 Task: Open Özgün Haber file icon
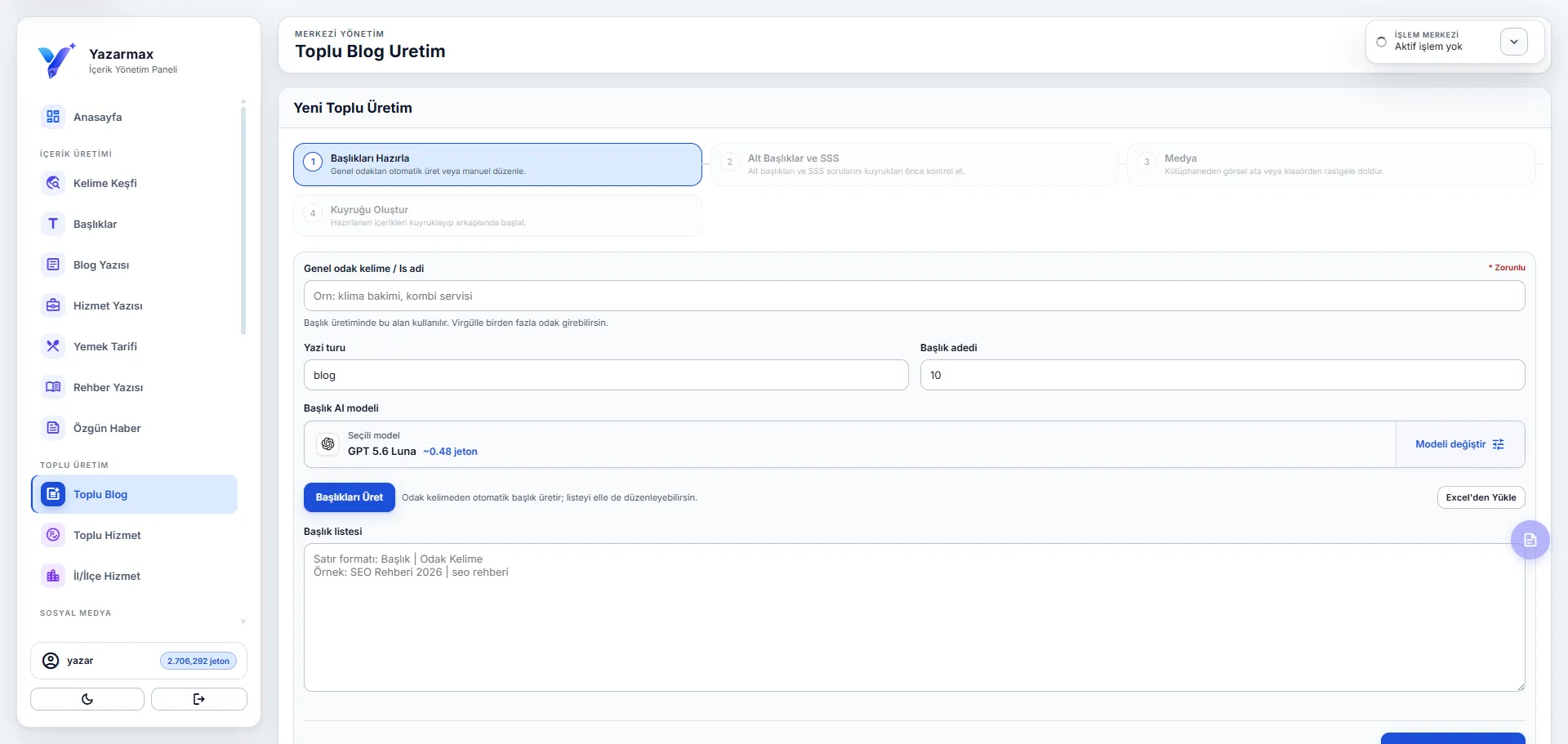pos(53,428)
